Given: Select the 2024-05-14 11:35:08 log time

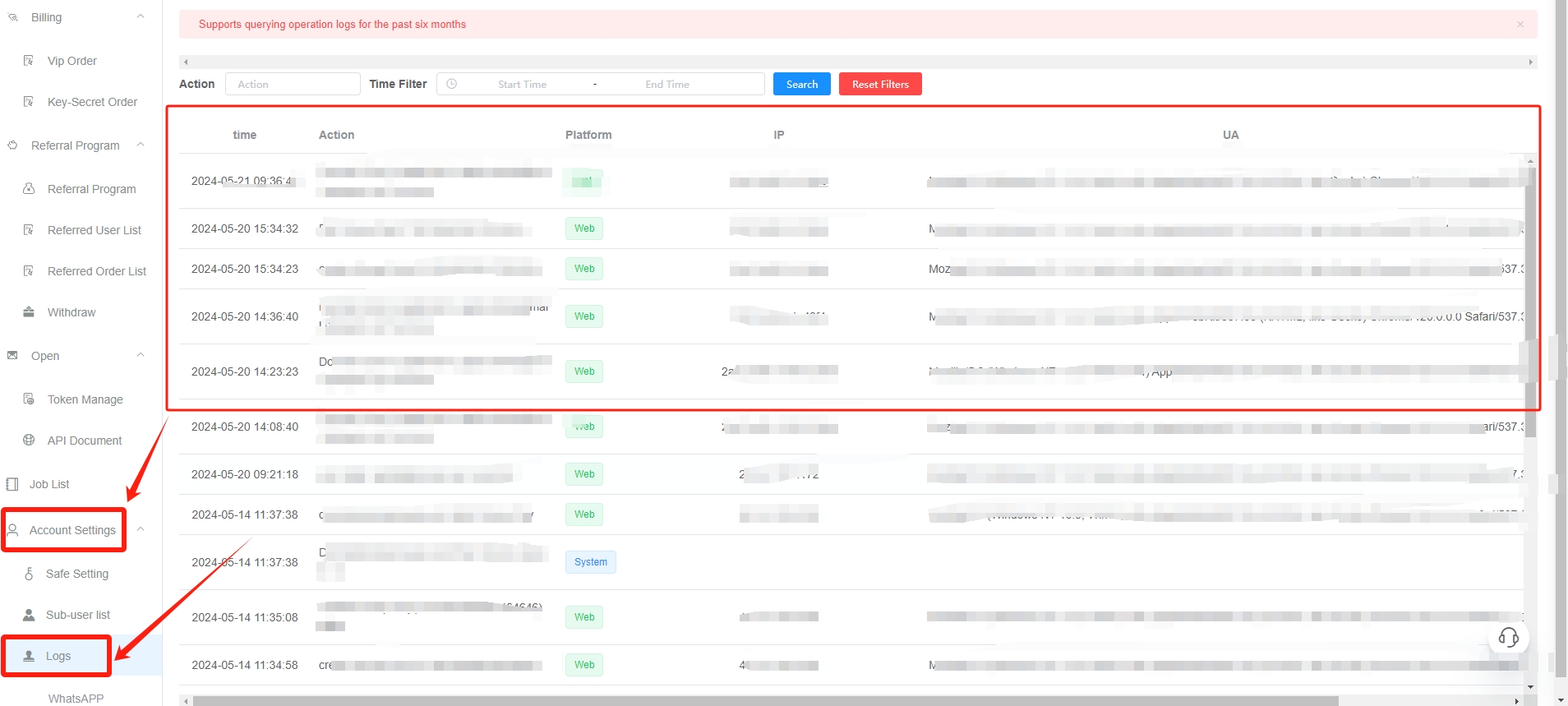Looking at the screenshot, I should (245, 617).
